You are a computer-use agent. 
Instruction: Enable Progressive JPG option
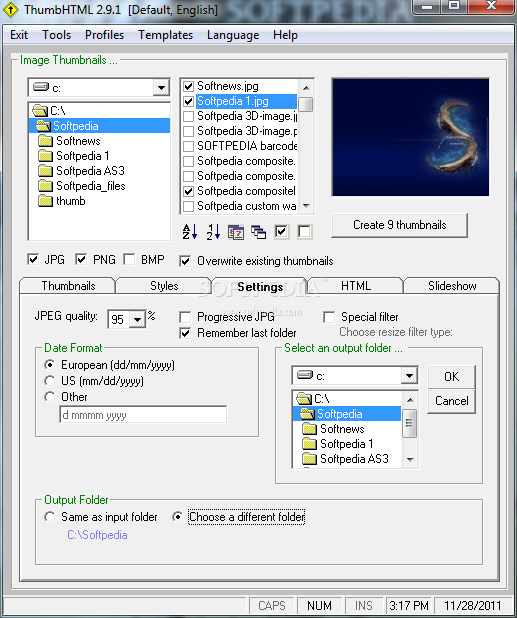tap(185, 317)
